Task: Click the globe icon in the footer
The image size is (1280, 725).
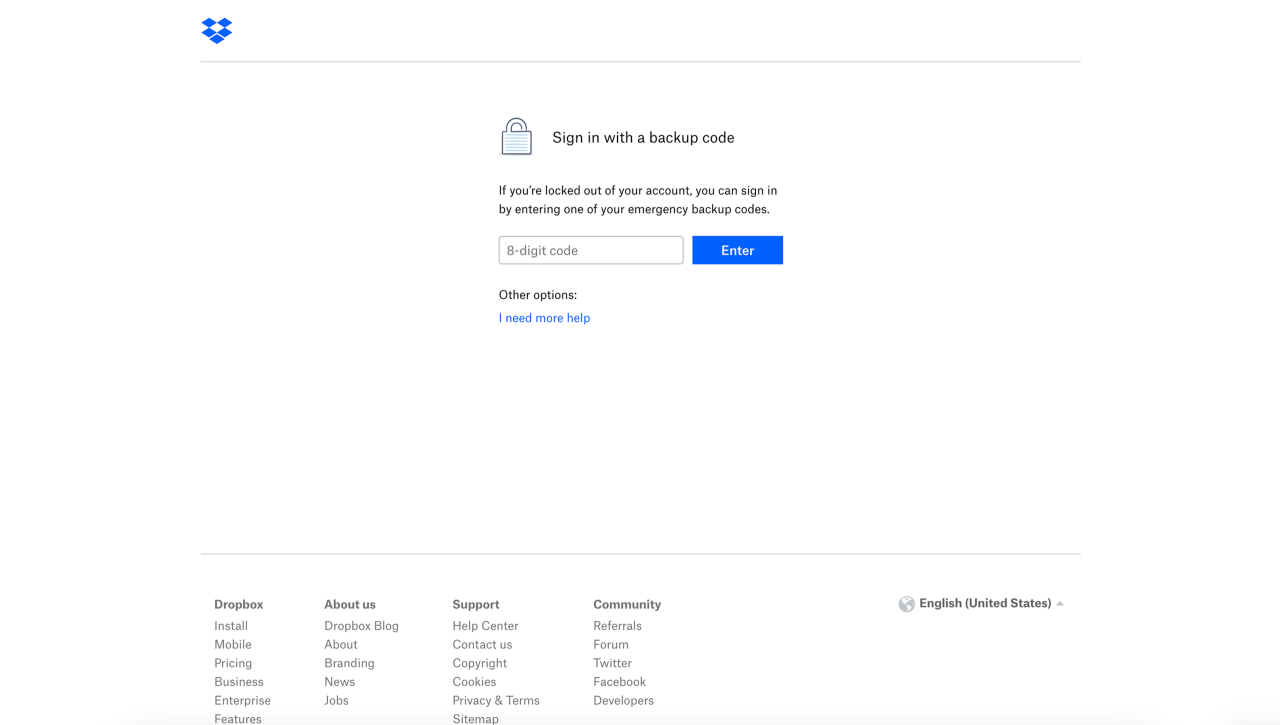Action: pos(907,603)
